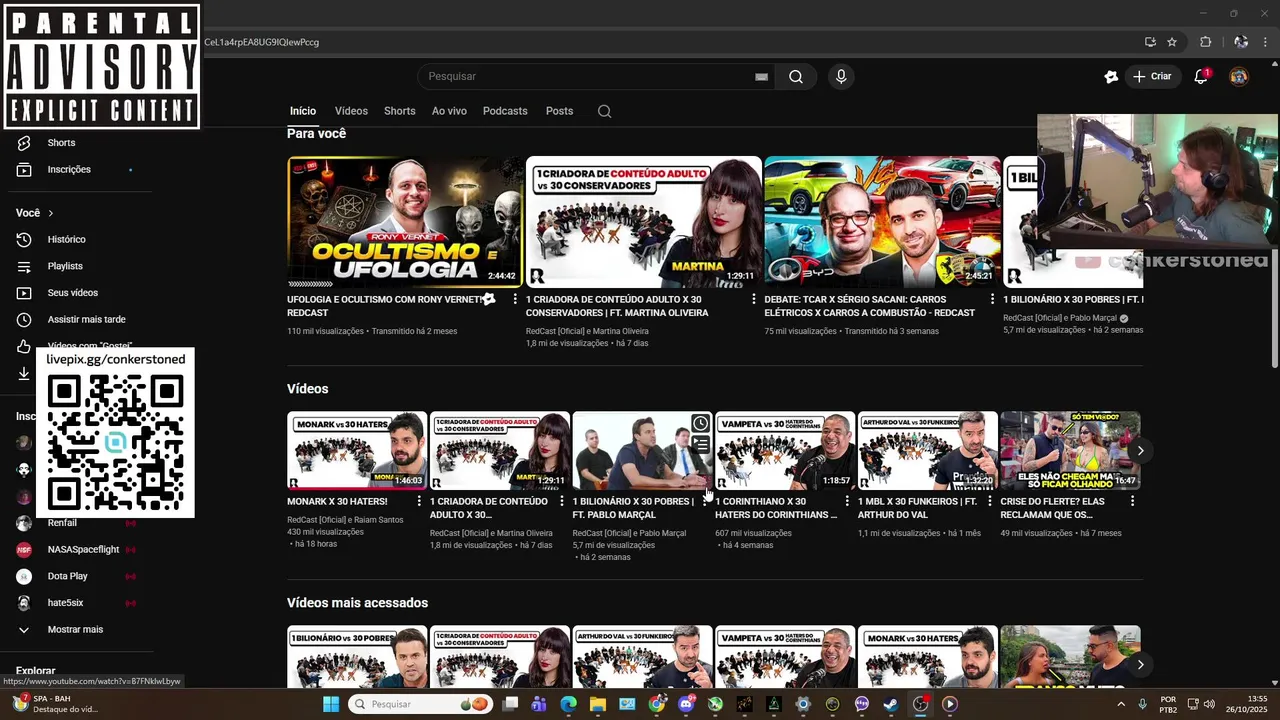This screenshot has width=1280, height=720.
Task: Open Microsoft Edge from taskbar
Action: (x=568, y=704)
